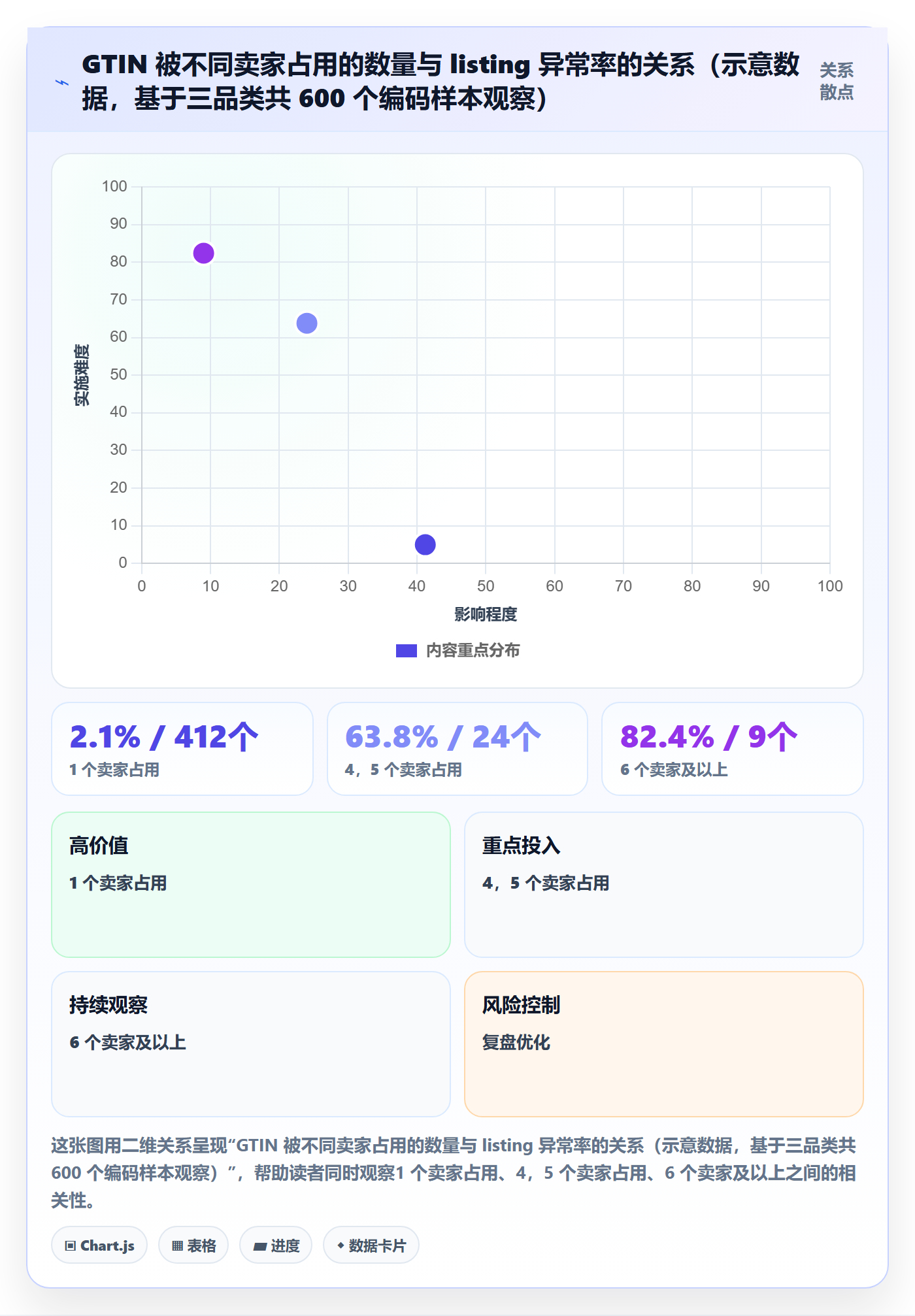Click the 数据卡片 tag chip
The image size is (915, 1316).
[x=371, y=1245]
